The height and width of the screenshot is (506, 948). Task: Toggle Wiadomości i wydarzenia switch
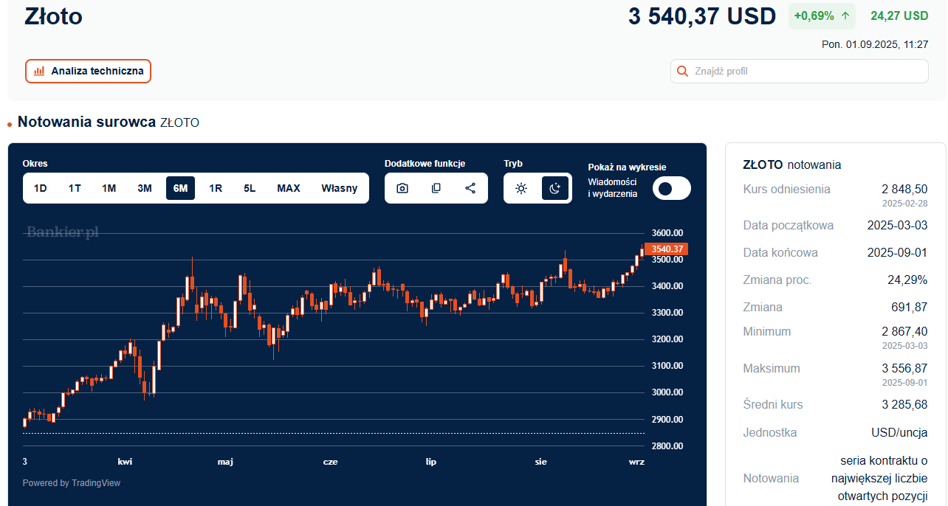click(x=671, y=189)
